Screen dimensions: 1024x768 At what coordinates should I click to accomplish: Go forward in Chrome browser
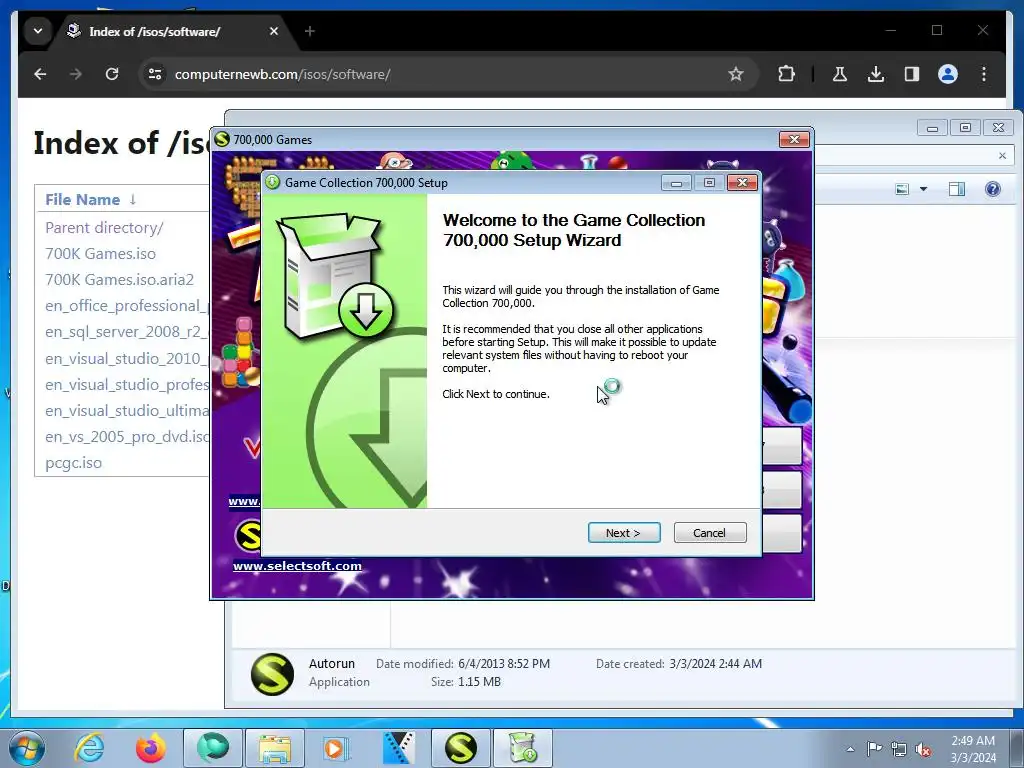tap(76, 74)
